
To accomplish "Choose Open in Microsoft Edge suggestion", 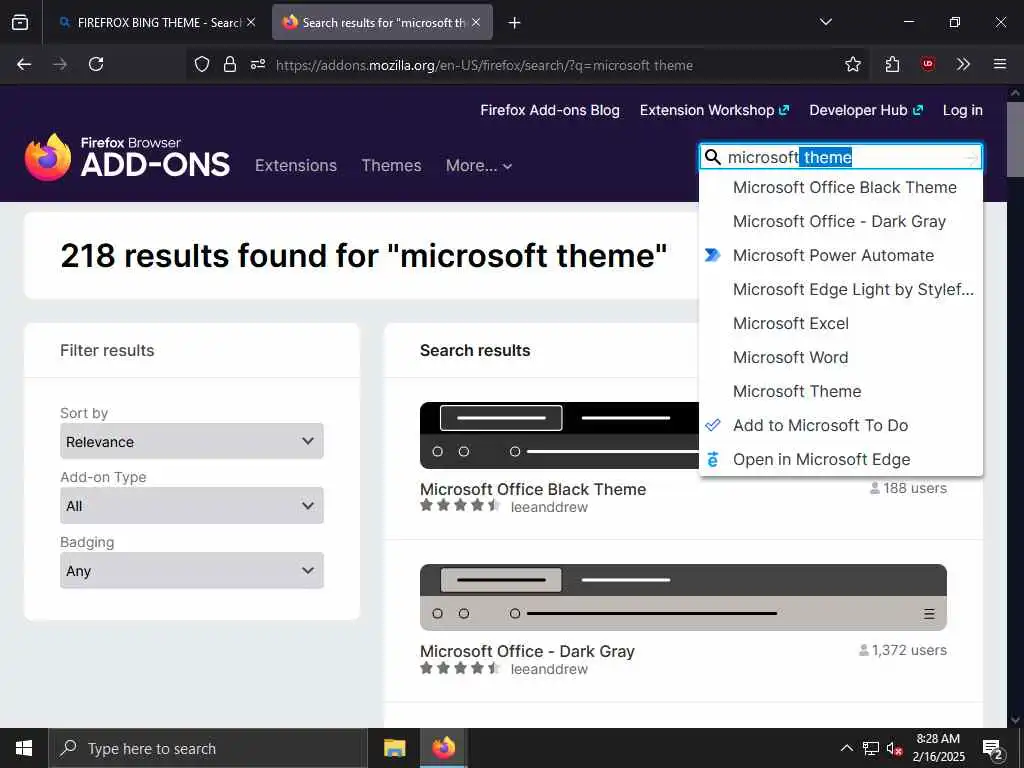I will point(840,459).
